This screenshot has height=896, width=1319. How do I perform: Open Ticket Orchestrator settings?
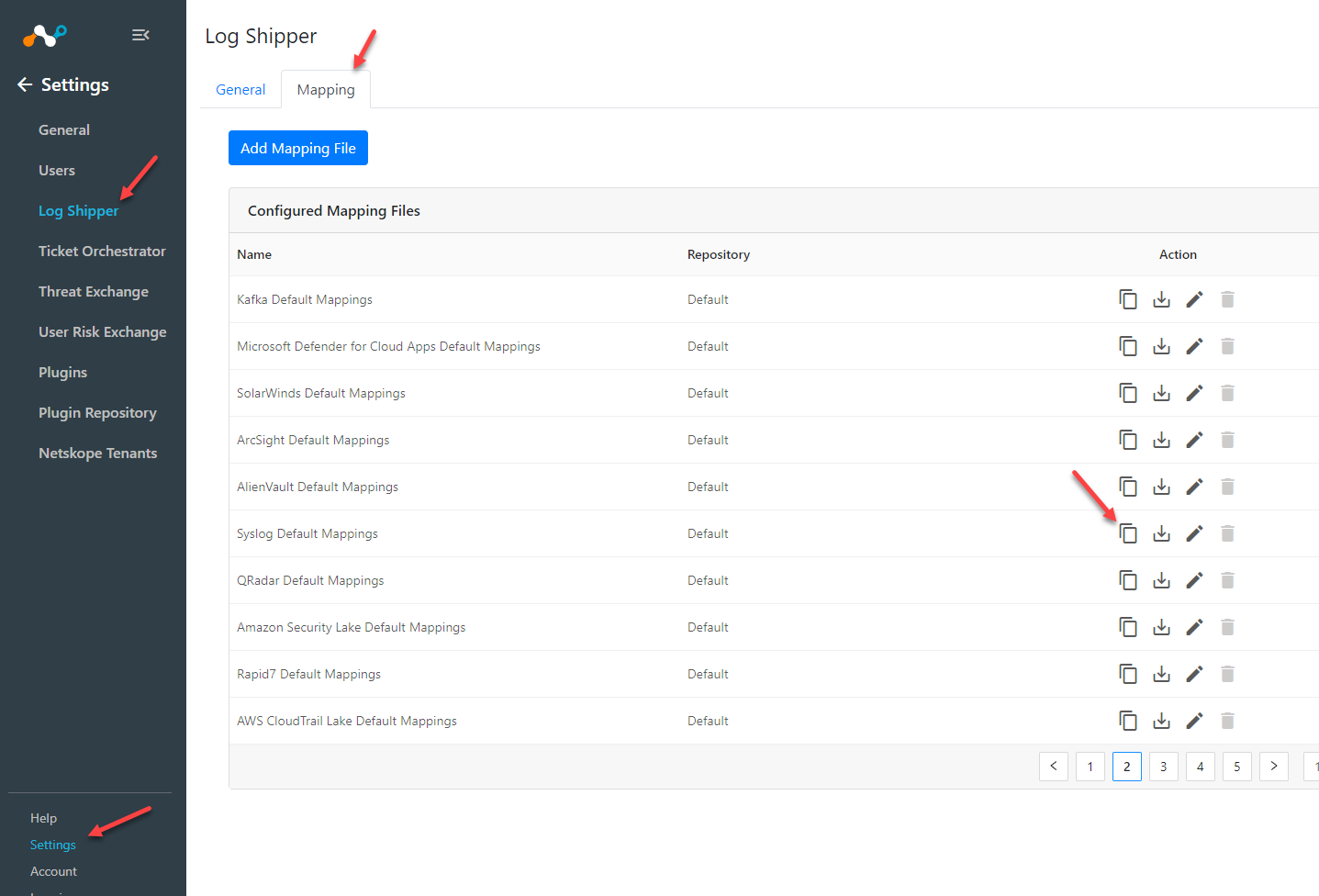[102, 252]
